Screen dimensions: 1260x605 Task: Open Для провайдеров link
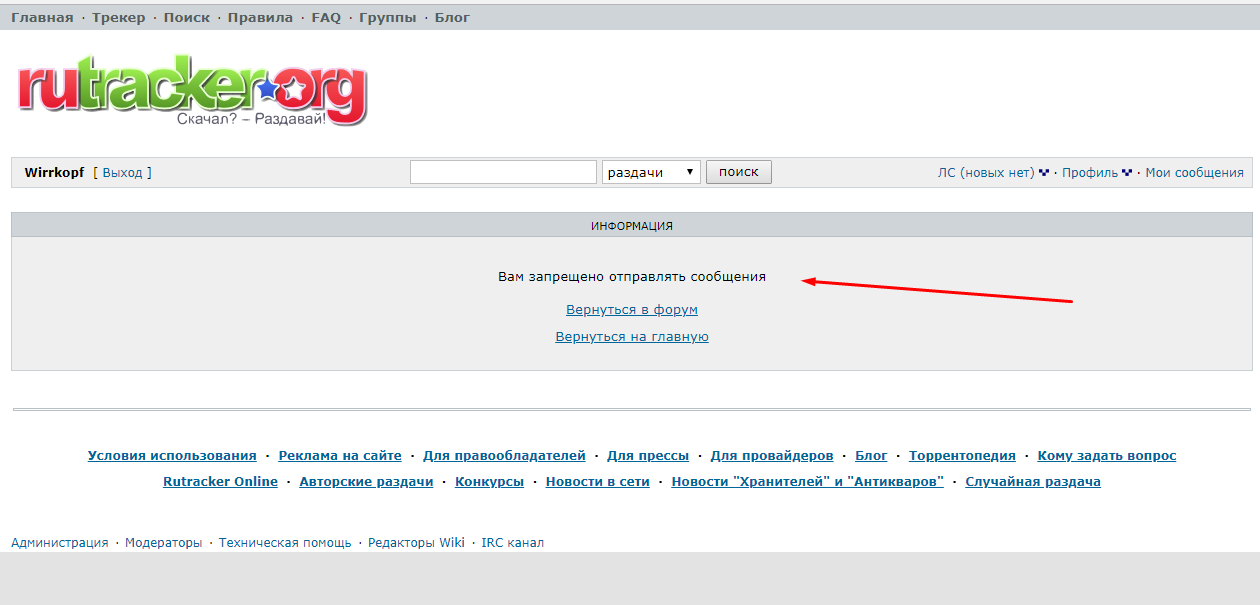[772, 456]
